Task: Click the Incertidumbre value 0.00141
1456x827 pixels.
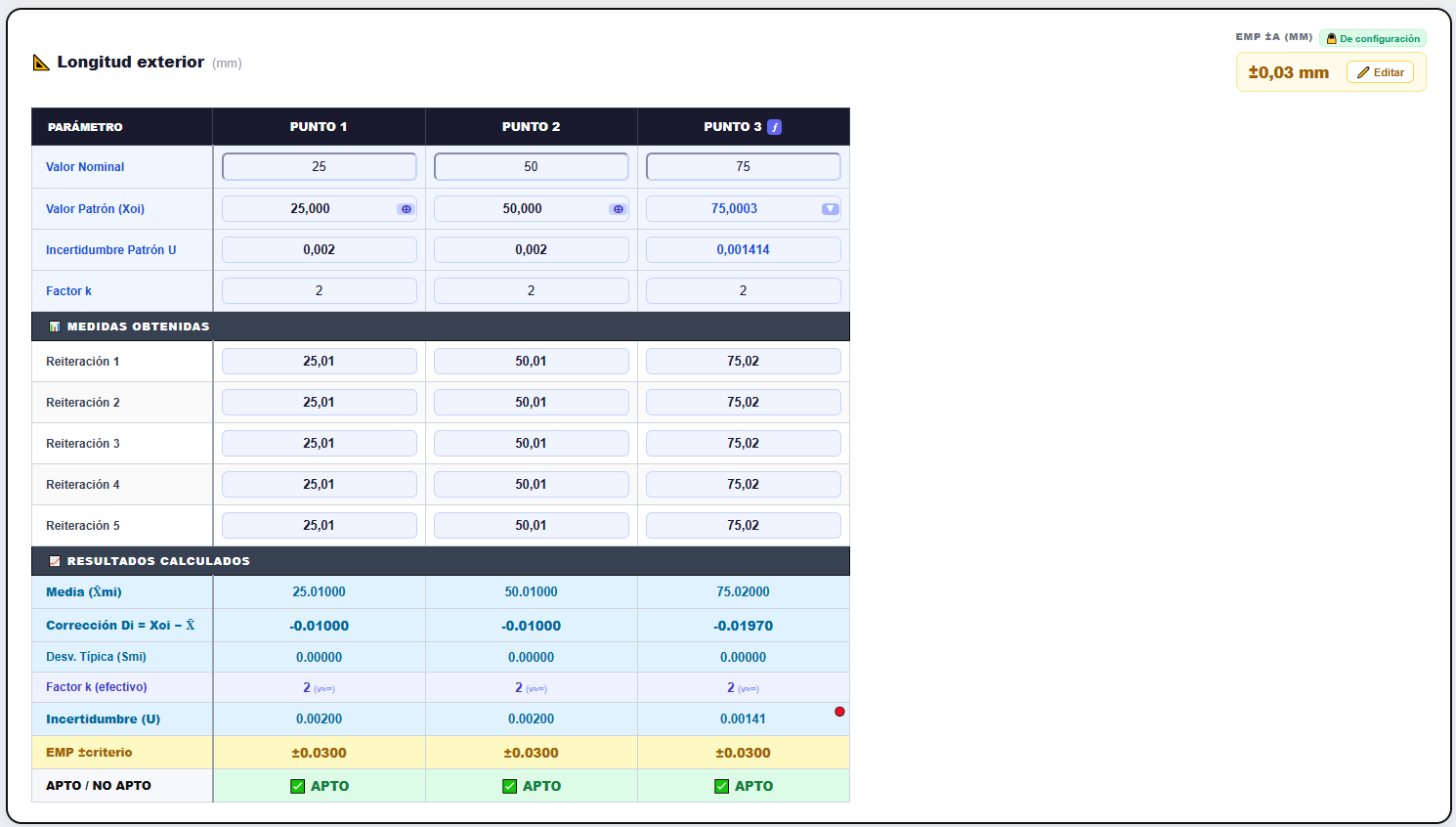Action: [744, 719]
